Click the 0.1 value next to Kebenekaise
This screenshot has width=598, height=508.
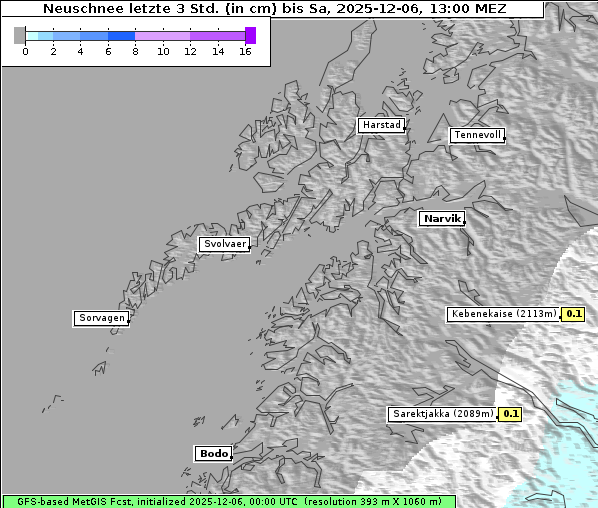pos(573,314)
